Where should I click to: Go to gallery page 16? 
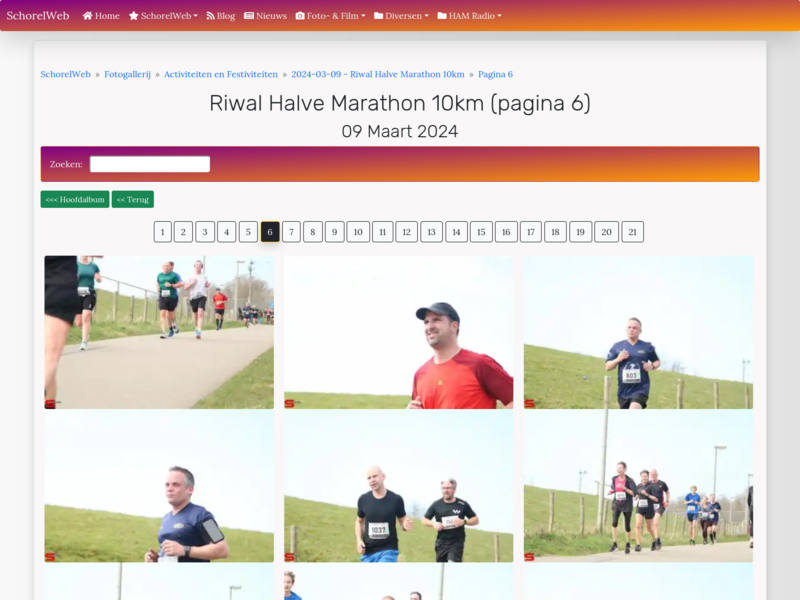coord(506,232)
